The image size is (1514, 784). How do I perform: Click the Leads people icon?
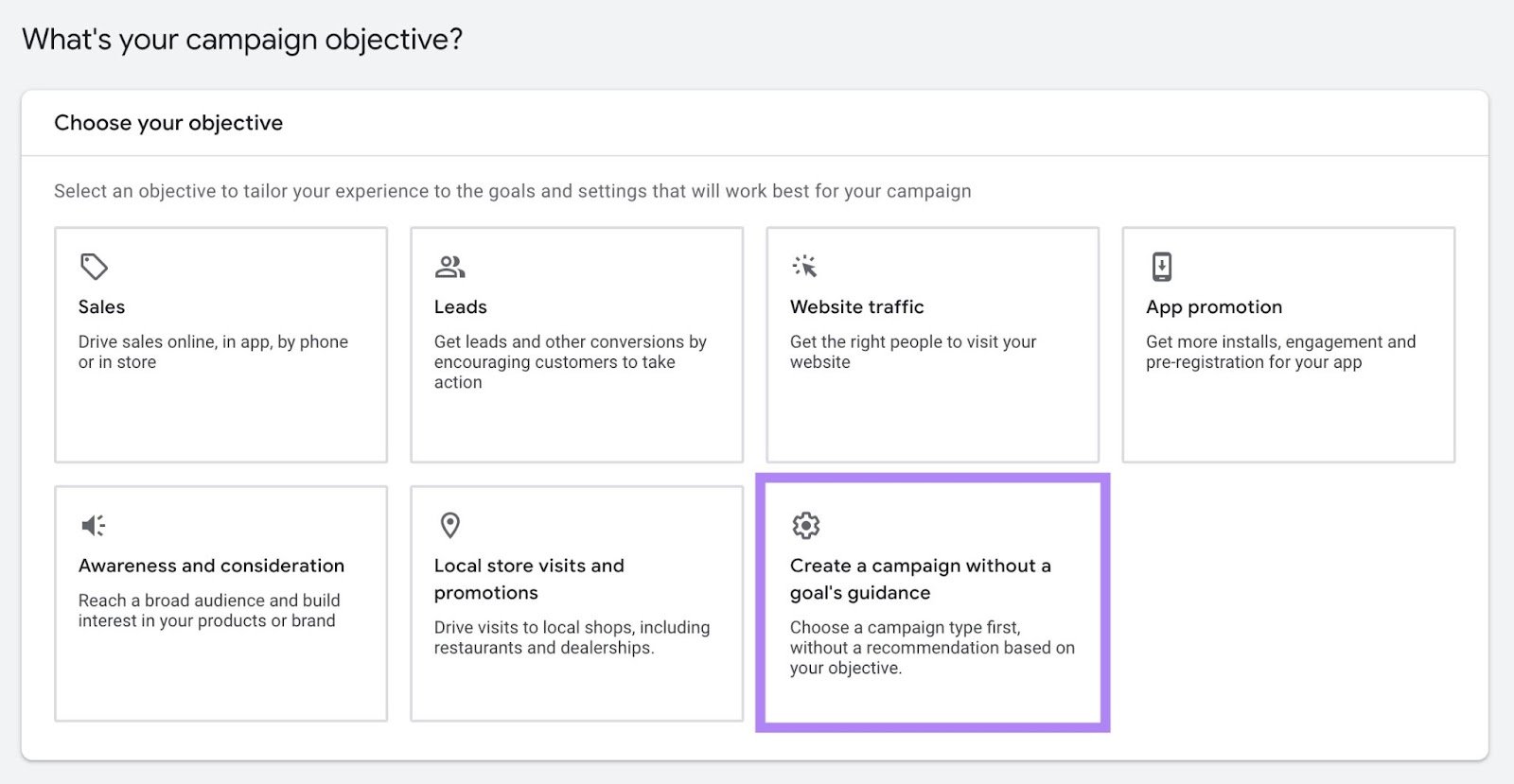449,267
